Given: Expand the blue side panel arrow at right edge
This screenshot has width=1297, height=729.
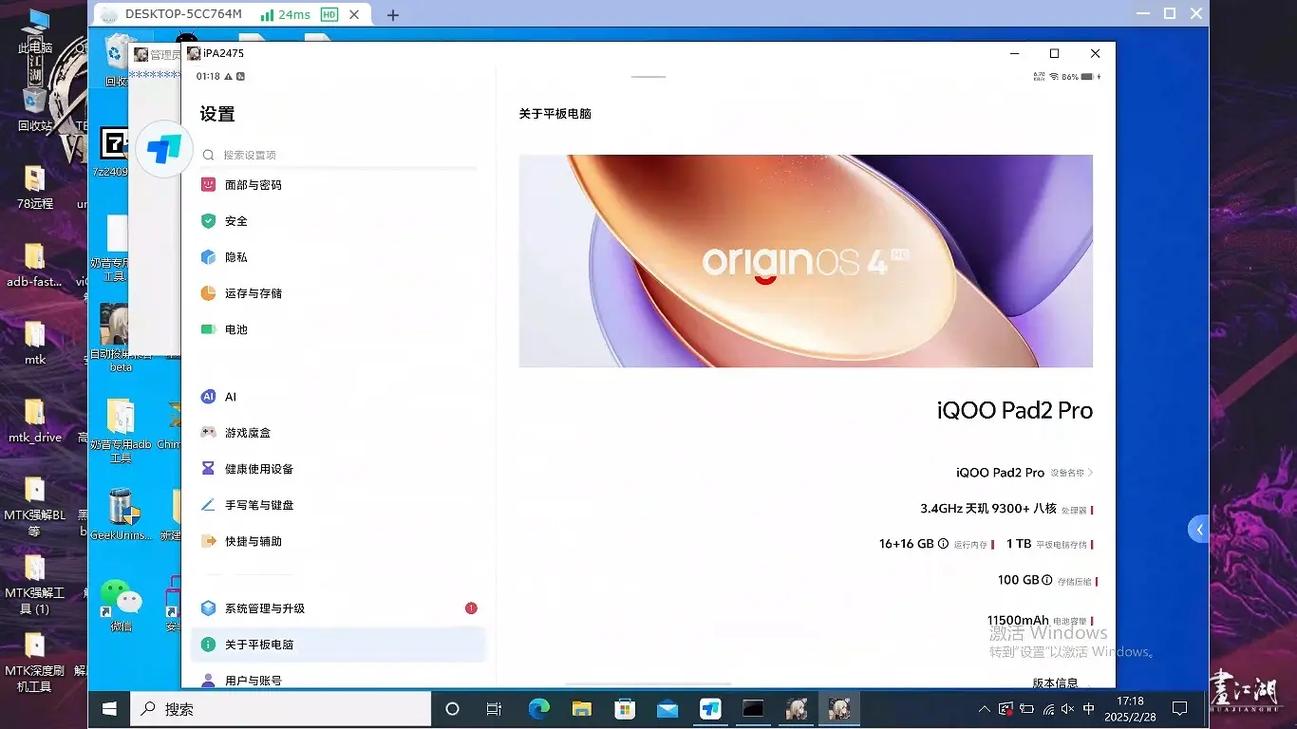Looking at the screenshot, I should [x=1199, y=530].
